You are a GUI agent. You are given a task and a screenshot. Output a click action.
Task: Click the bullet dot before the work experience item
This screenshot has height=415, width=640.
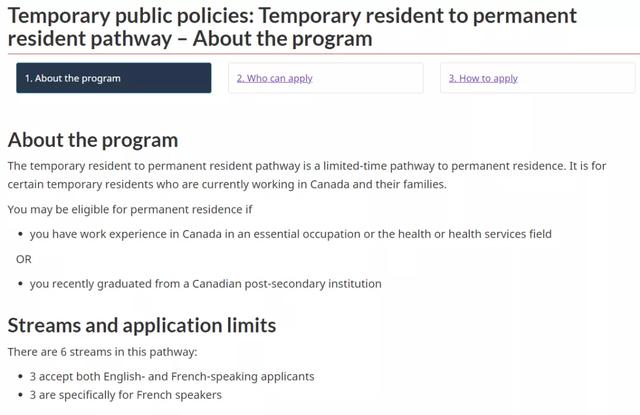click(20, 235)
